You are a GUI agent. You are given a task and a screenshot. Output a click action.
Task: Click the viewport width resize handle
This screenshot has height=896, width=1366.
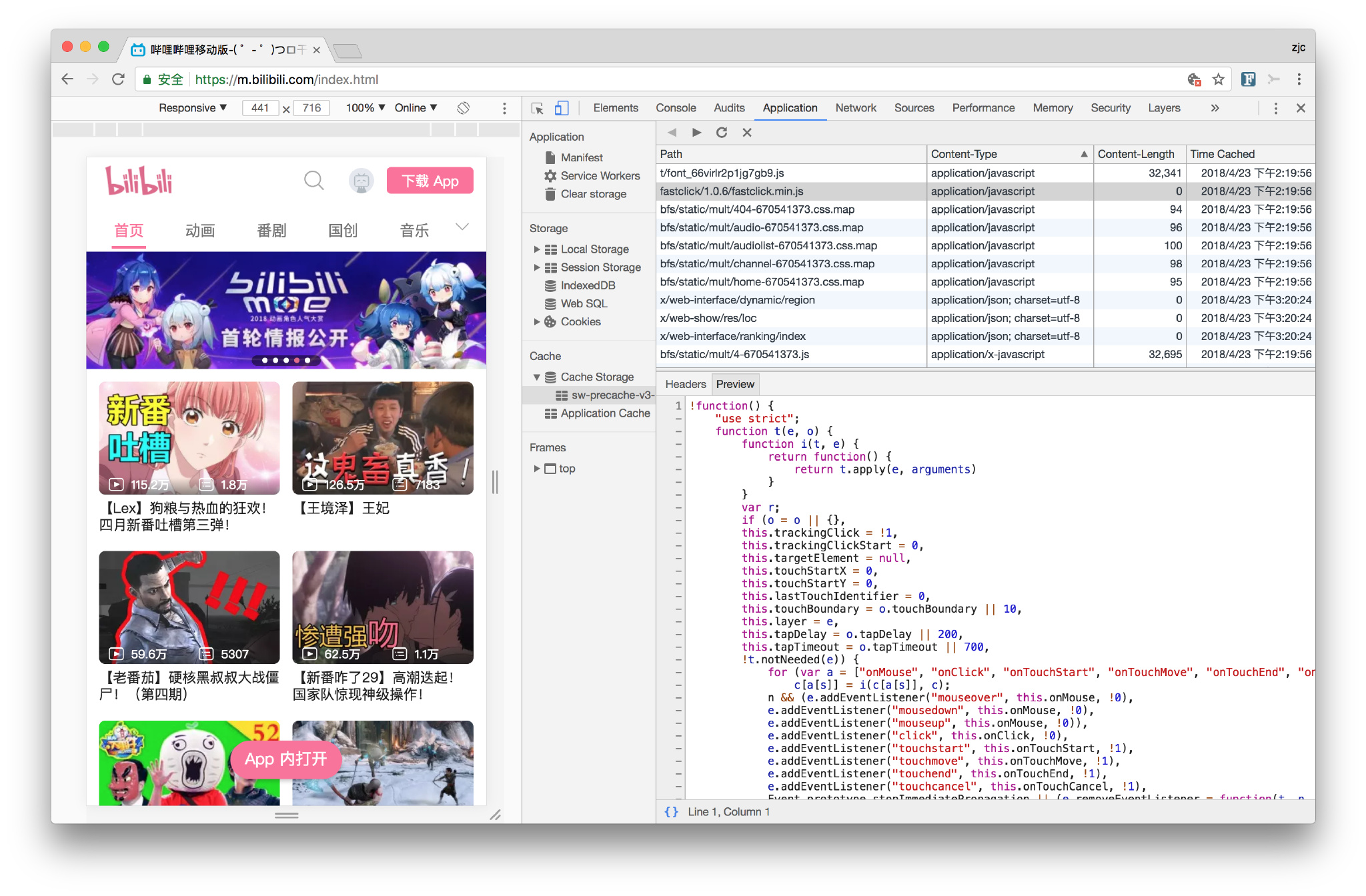[495, 481]
